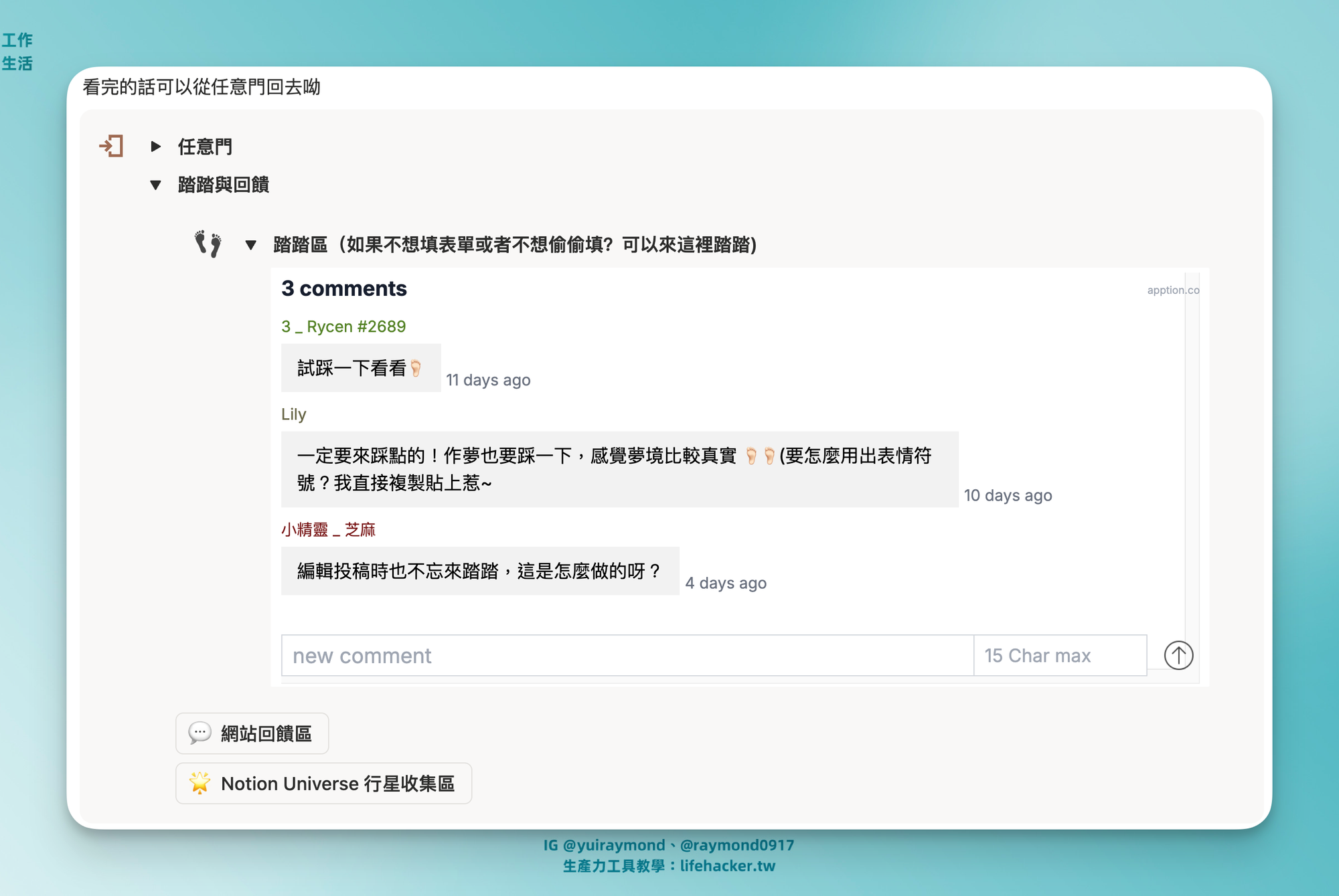Click the brown door-enter icon
Viewport: 1339px width, 896px height.
pos(111,146)
